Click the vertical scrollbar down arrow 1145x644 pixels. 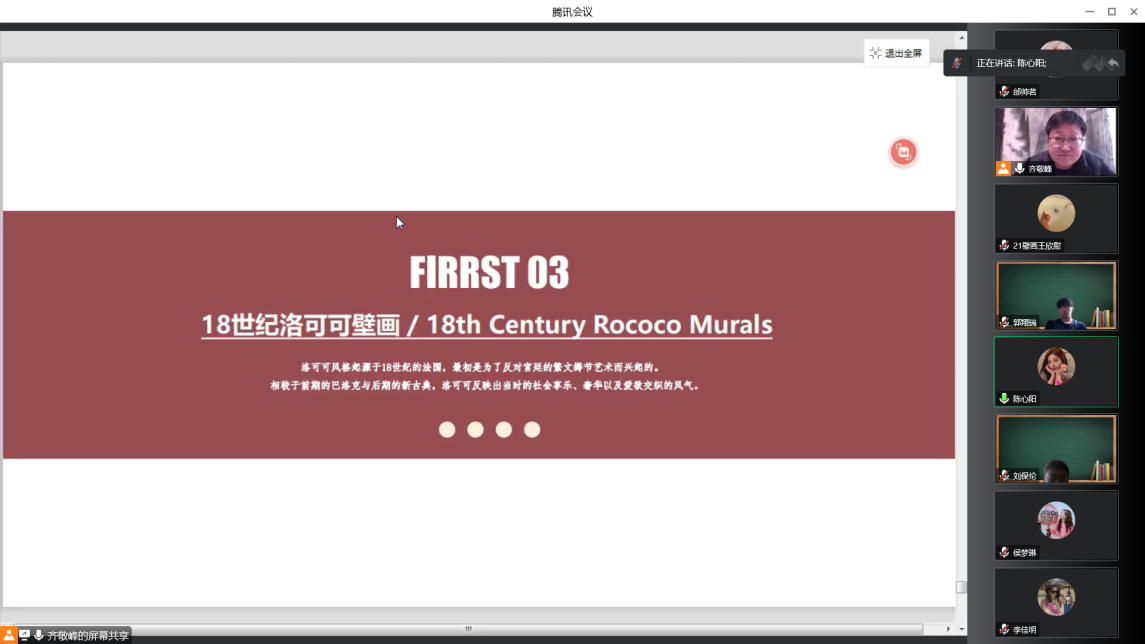click(961, 629)
